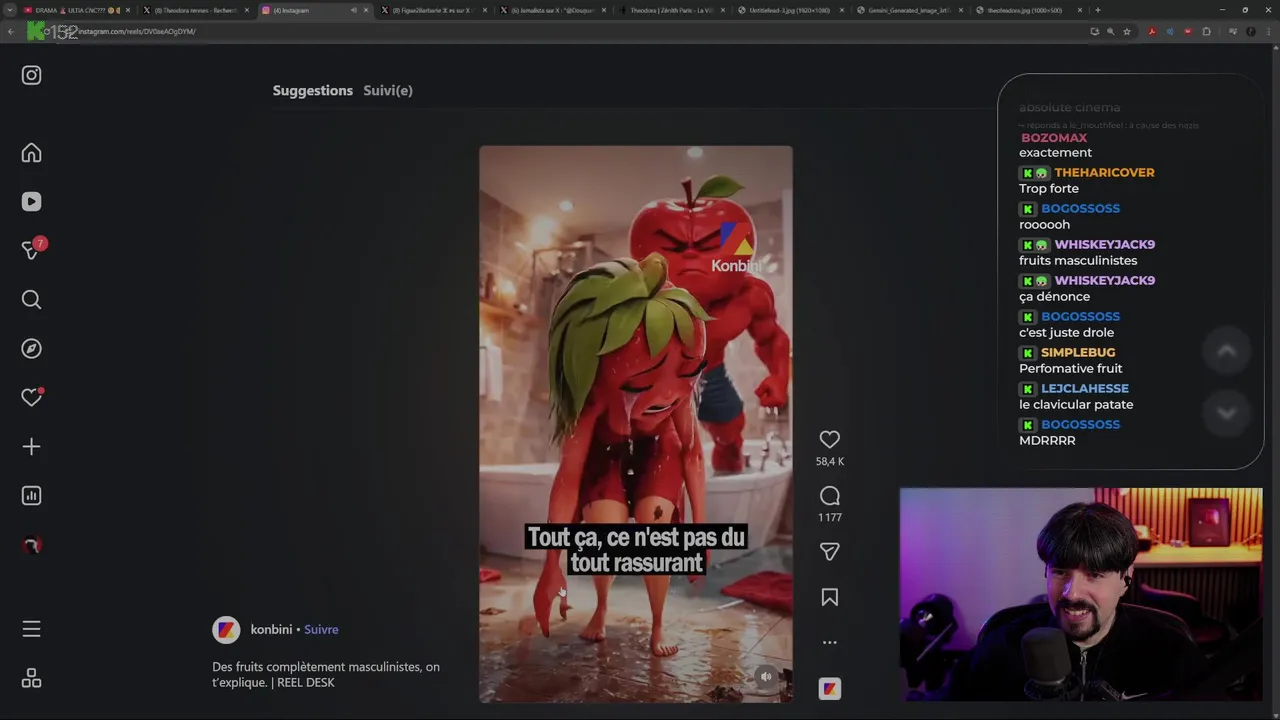
Task: Open the Adobe Acrobat extension icon
Action: coord(1152,31)
